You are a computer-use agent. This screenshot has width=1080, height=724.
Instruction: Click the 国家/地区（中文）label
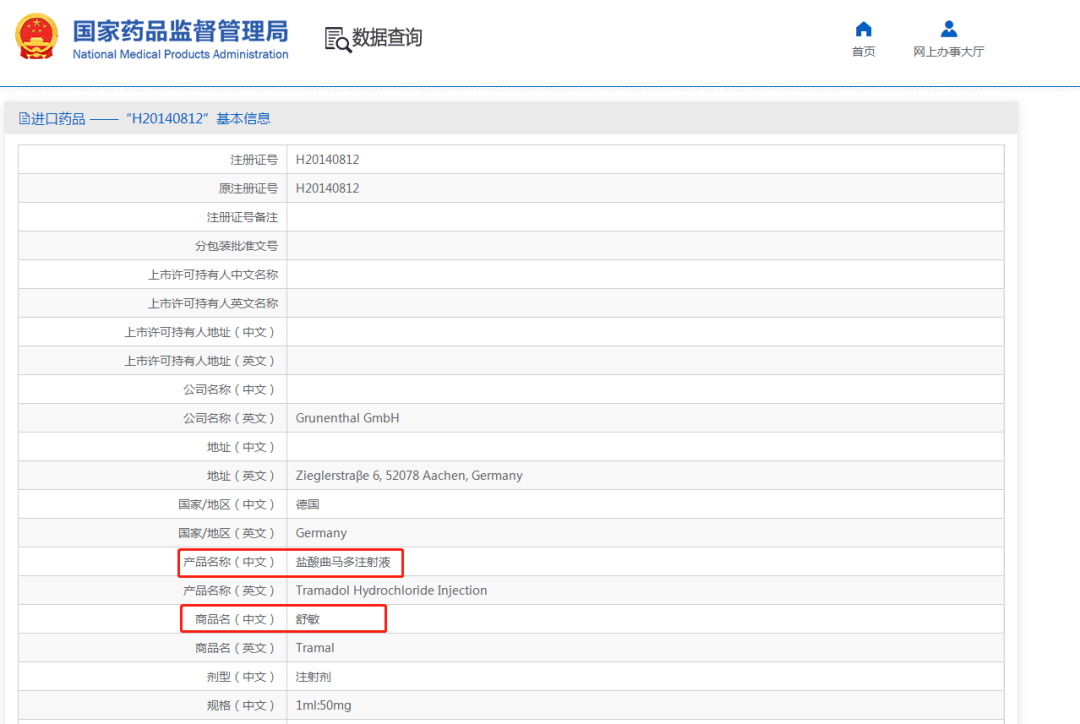[x=227, y=505]
